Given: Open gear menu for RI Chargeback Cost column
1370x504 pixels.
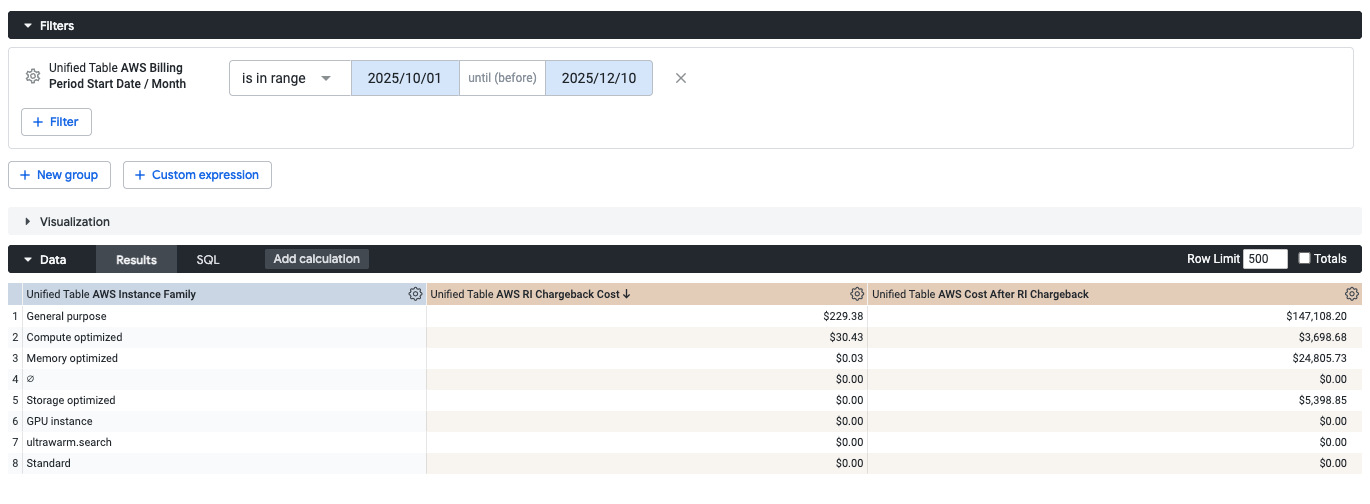Looking at the screenshot, I should pos(857,294).
